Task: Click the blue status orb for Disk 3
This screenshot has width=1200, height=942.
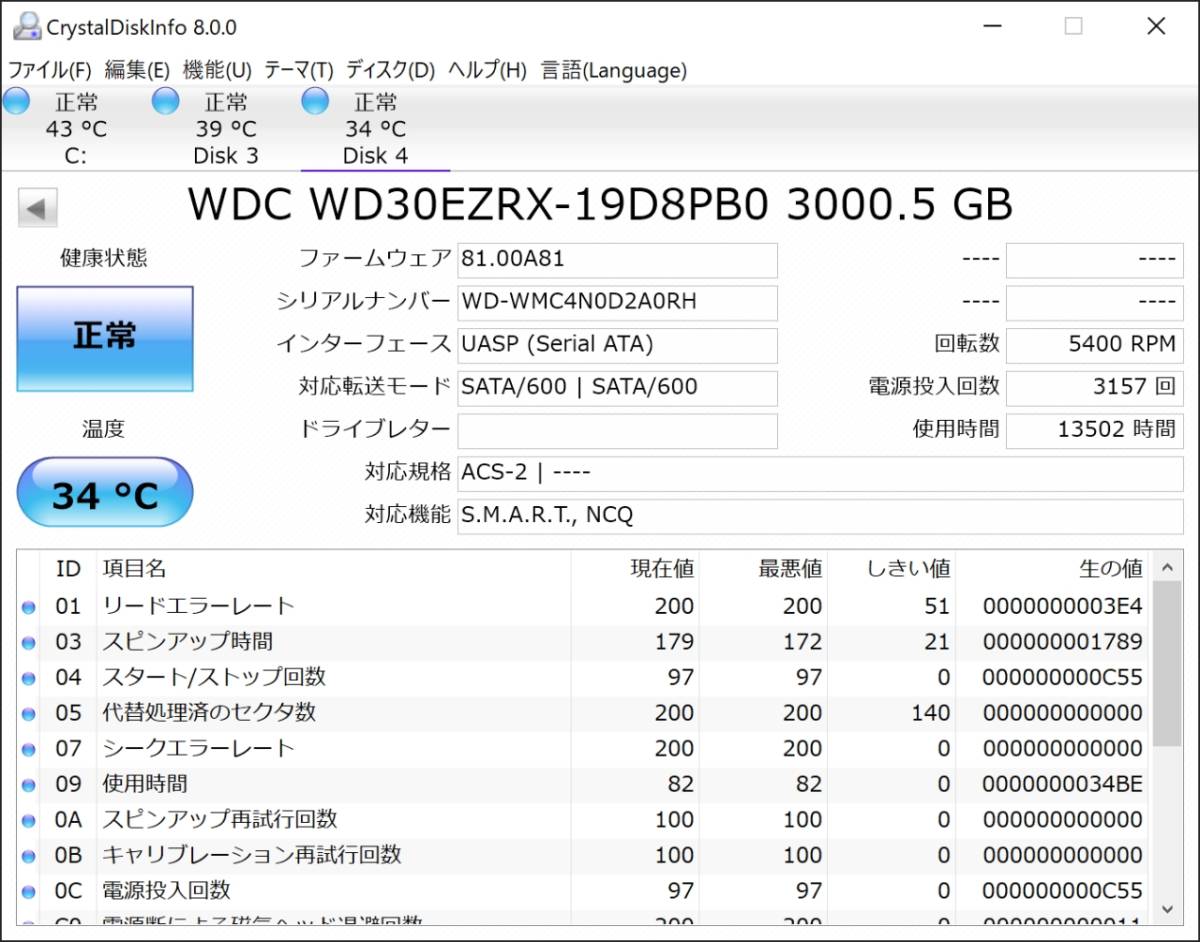Action: pos(166,100)
